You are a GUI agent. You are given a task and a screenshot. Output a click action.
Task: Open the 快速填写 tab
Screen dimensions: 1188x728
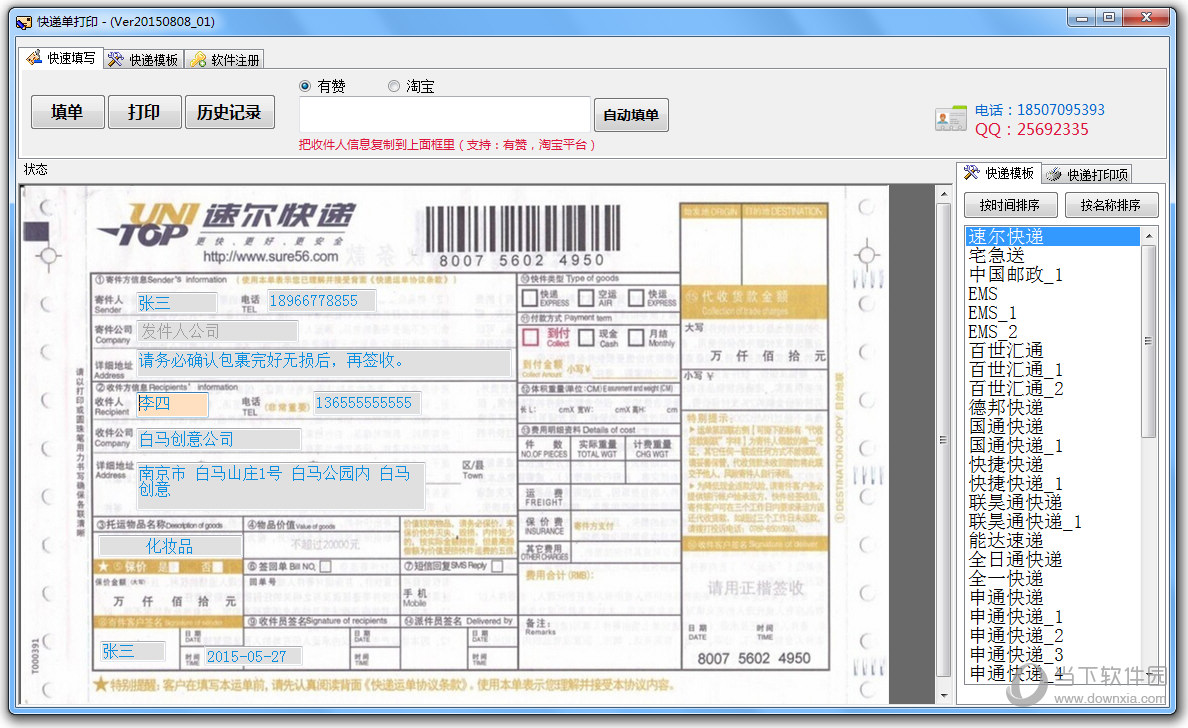tap(61, 58)
